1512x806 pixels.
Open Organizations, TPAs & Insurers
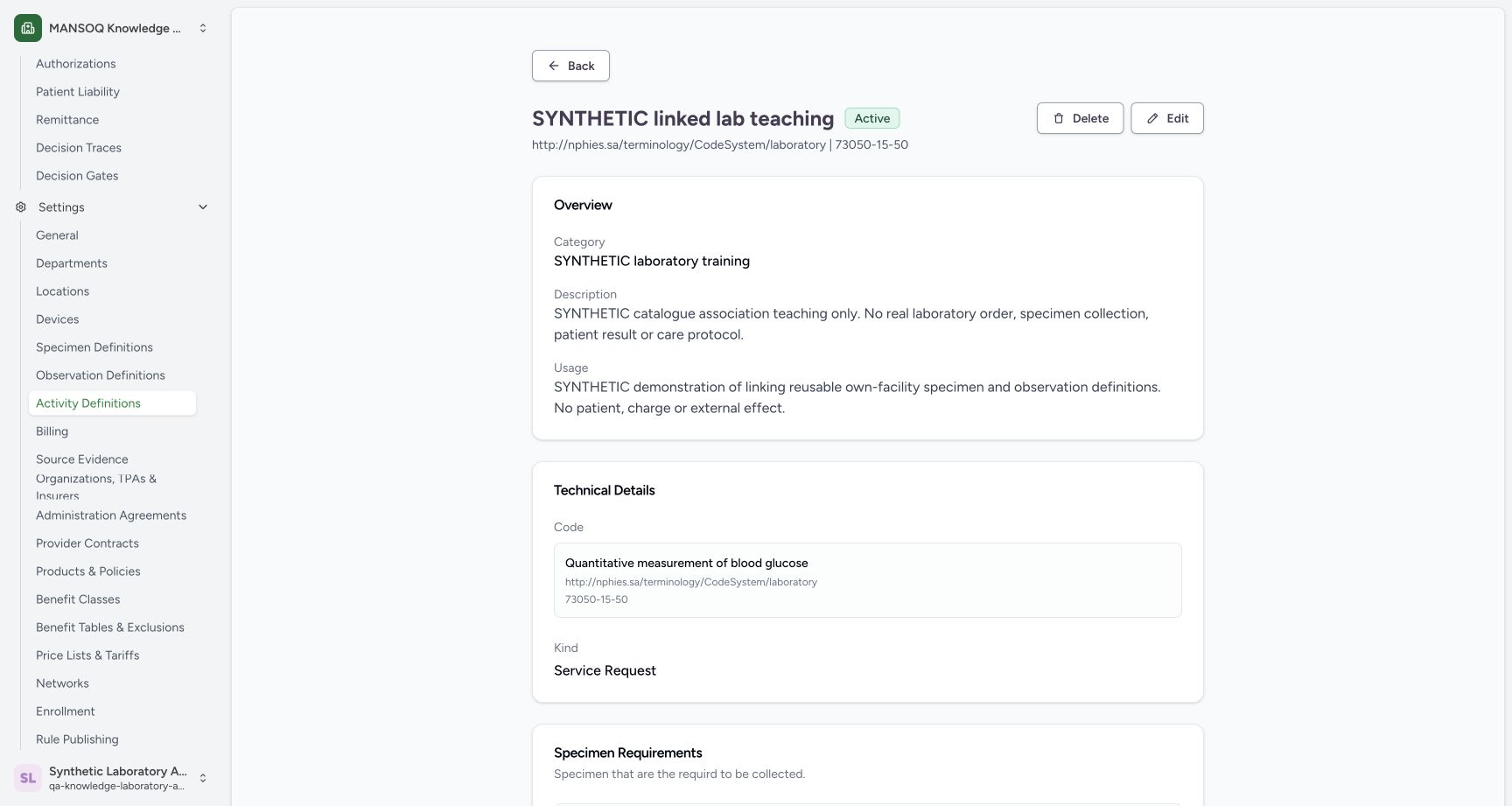[96, 487]
